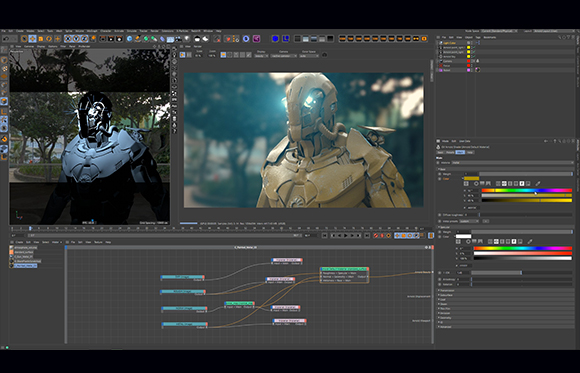Open the Node Space dropdown

coord(499,31)
